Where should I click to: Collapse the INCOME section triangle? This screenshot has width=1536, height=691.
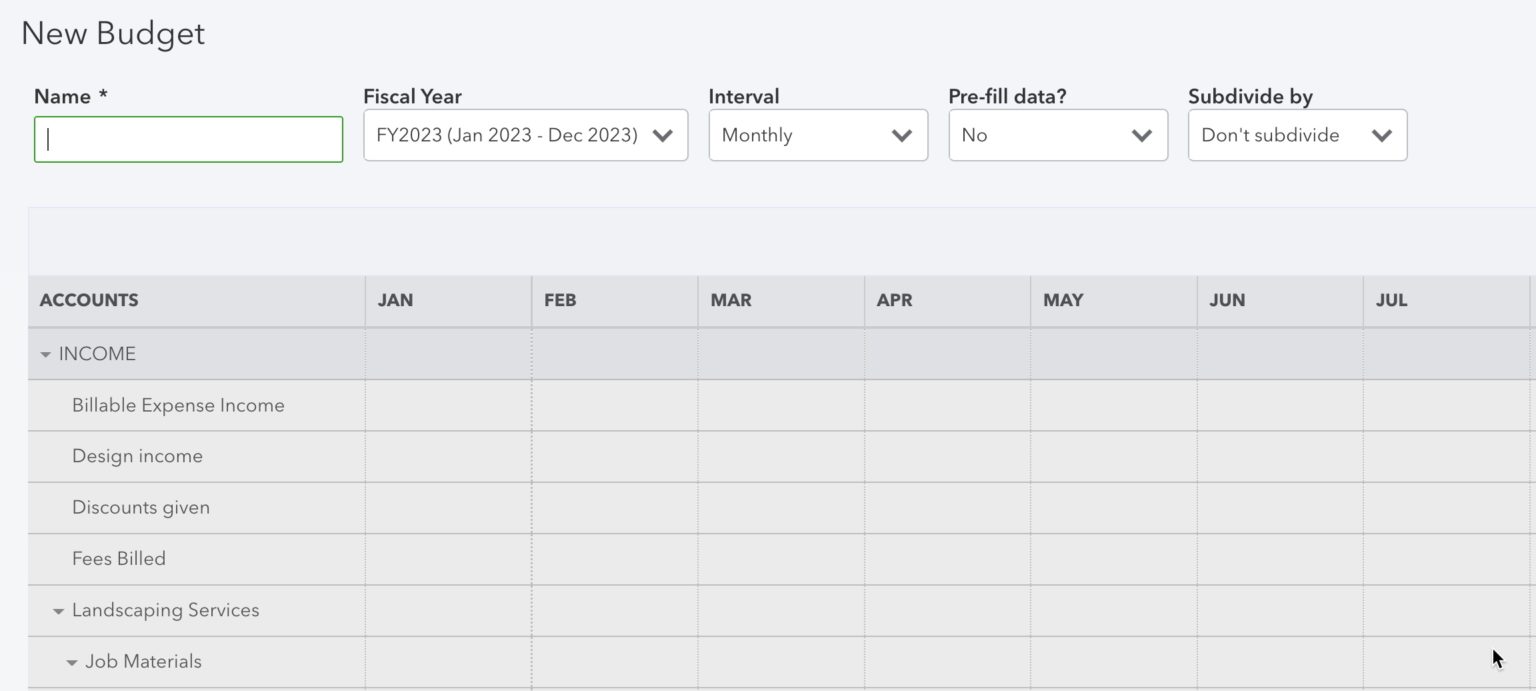[45, 353]
